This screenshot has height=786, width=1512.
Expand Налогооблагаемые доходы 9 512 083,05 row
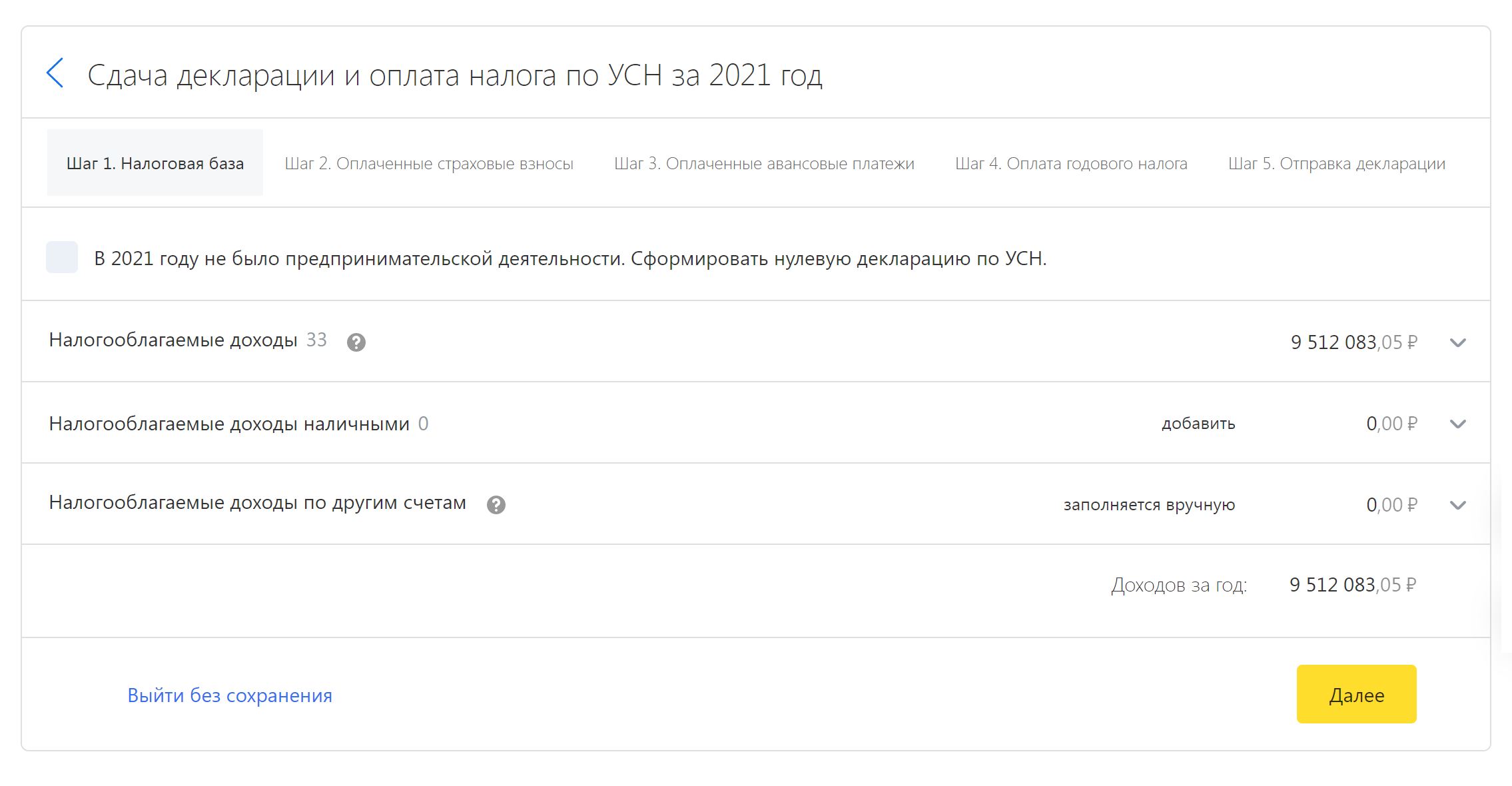pos(1458,342)
